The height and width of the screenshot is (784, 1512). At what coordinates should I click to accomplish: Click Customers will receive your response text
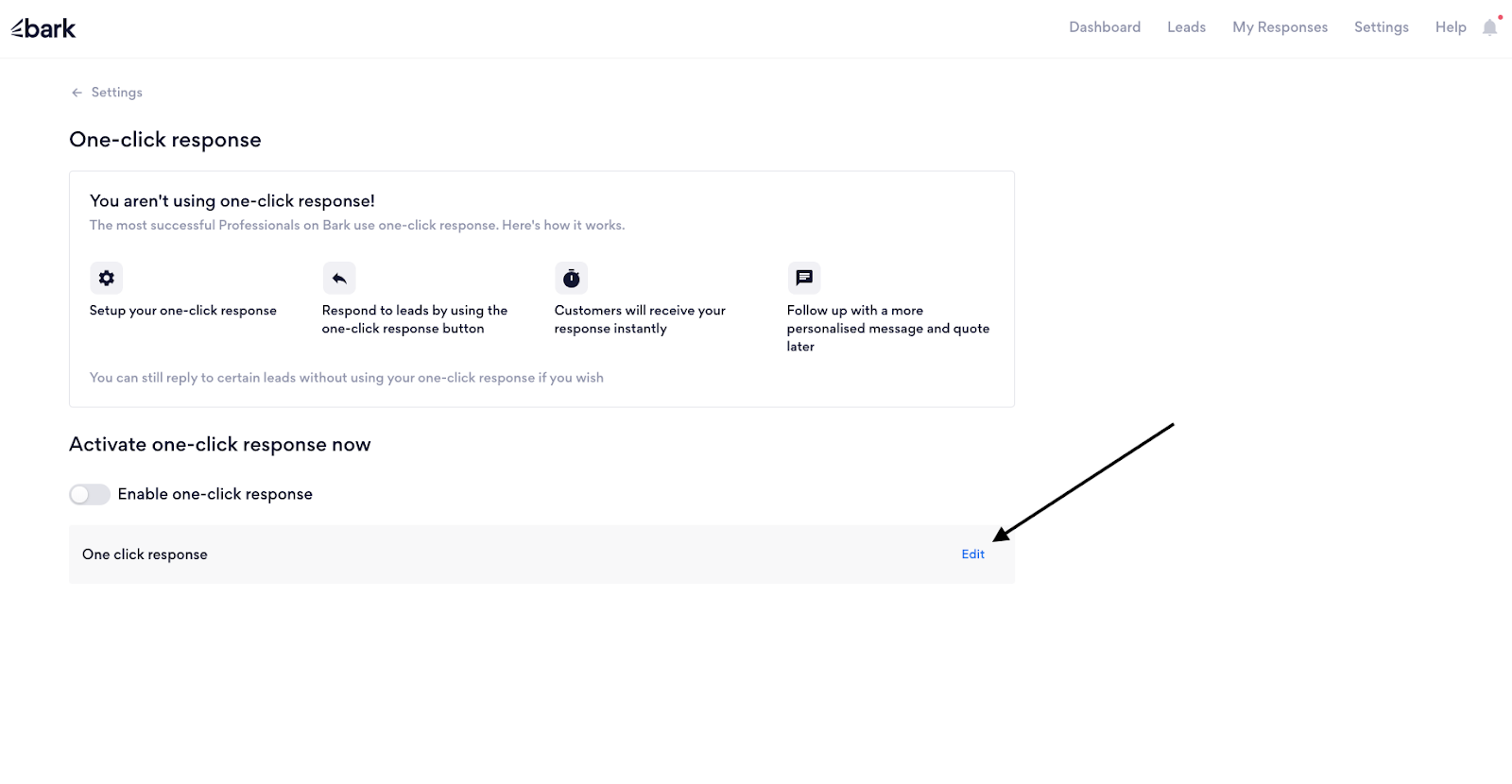(x=640, y=319)
